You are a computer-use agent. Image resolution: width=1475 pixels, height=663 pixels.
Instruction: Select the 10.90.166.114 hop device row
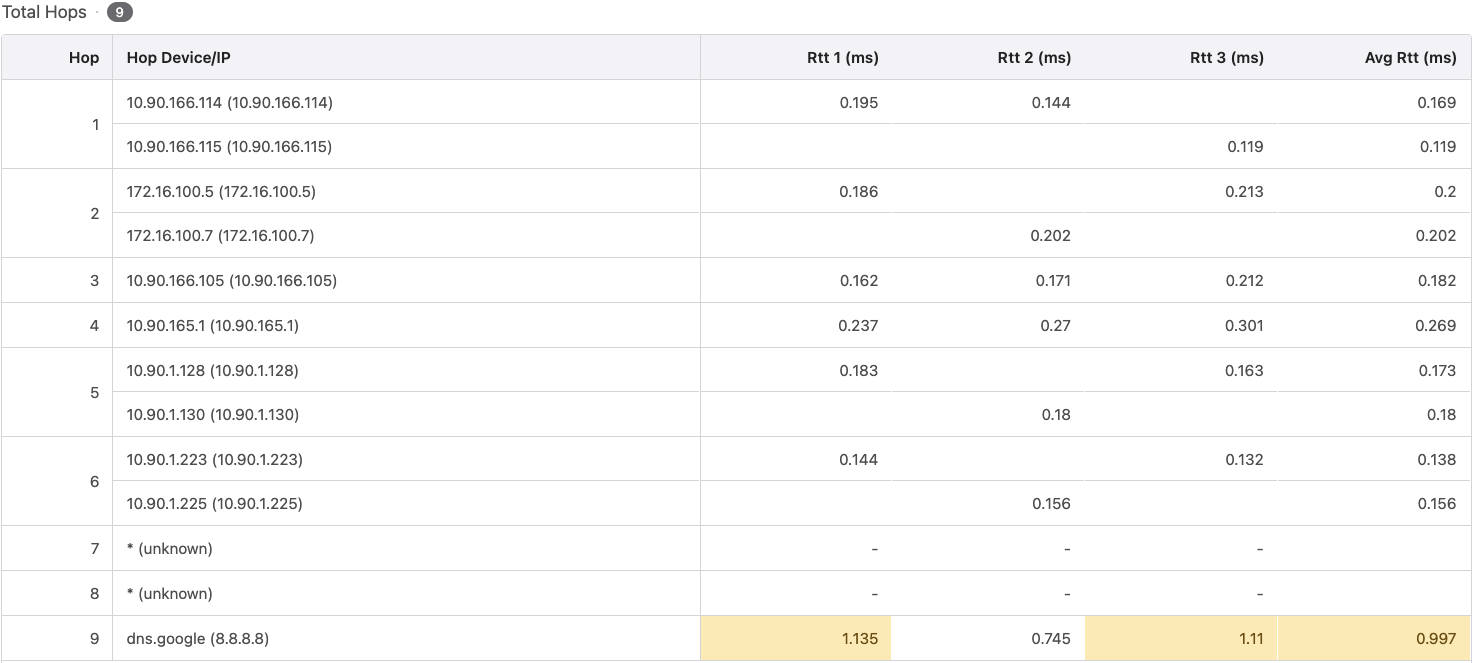(229, 102)
